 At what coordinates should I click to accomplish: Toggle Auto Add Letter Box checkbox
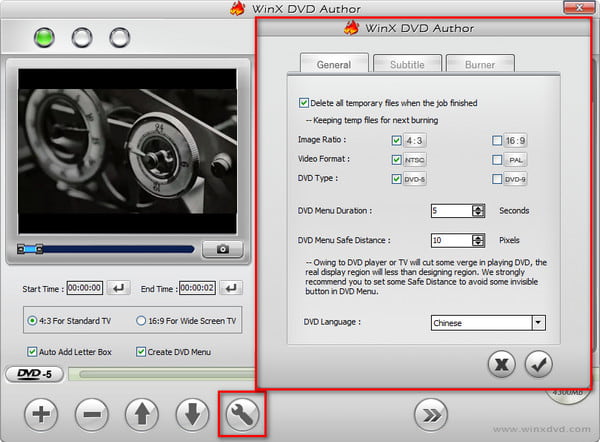coord(32,352)
